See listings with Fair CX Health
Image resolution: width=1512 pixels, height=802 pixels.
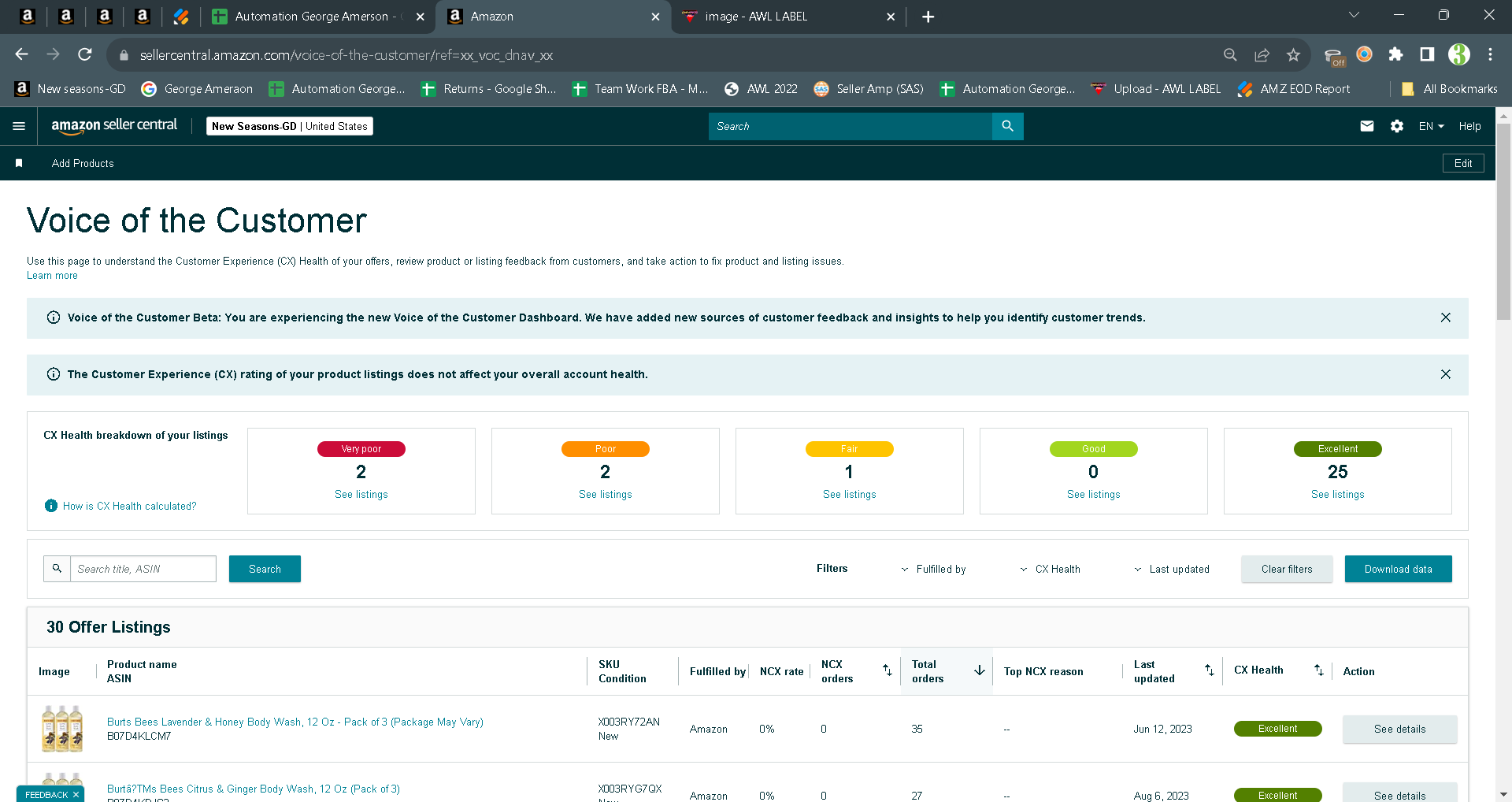[x=850, y=494]
